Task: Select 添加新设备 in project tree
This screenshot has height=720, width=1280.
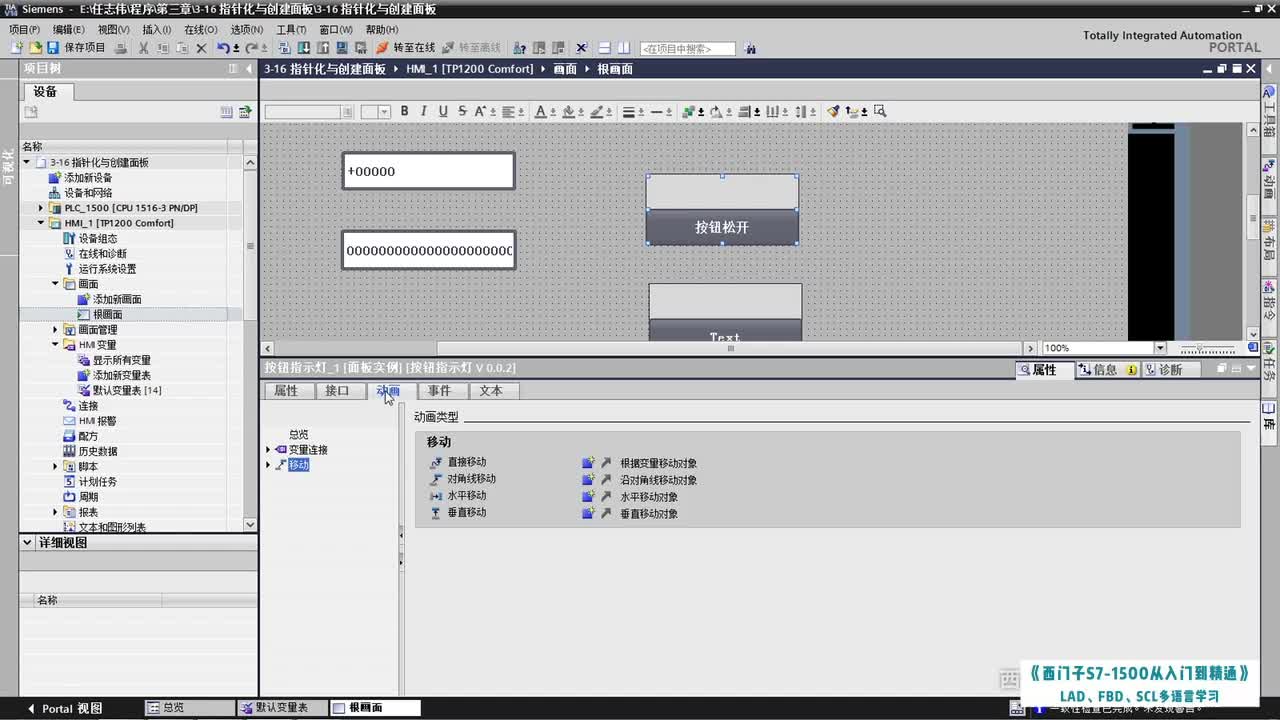Action: (88, 178)
